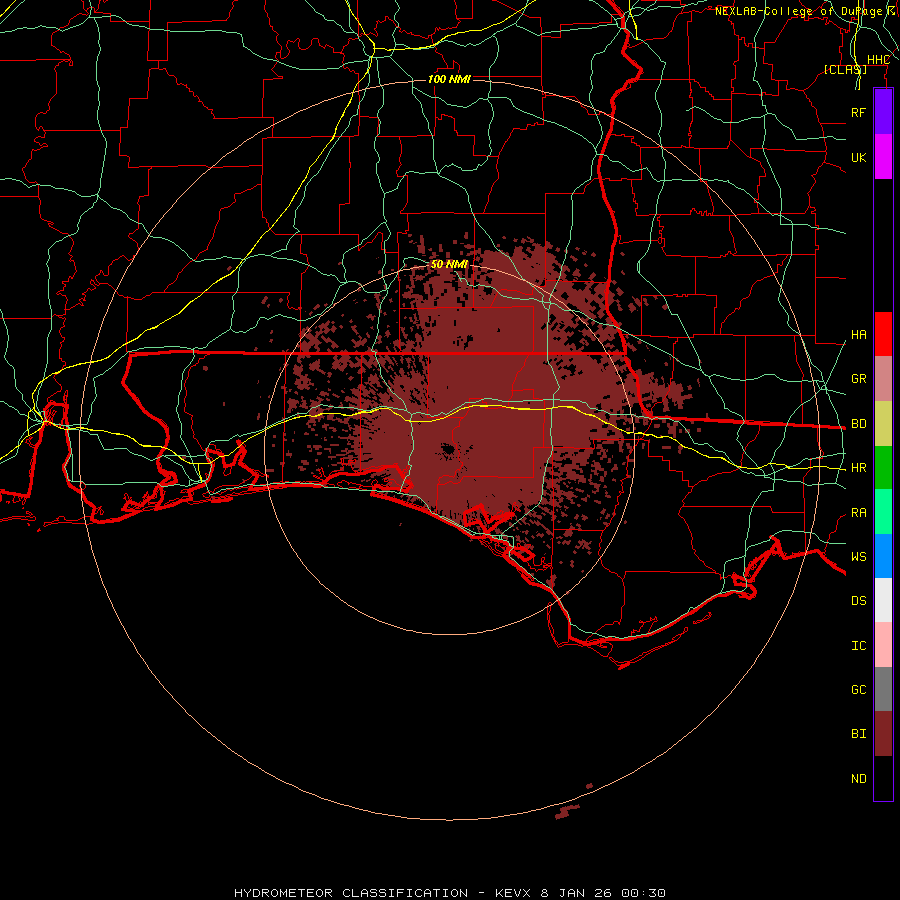Click the light pink IC legend swatch
This screenshot has width=900, height=900.
(883, 645)
